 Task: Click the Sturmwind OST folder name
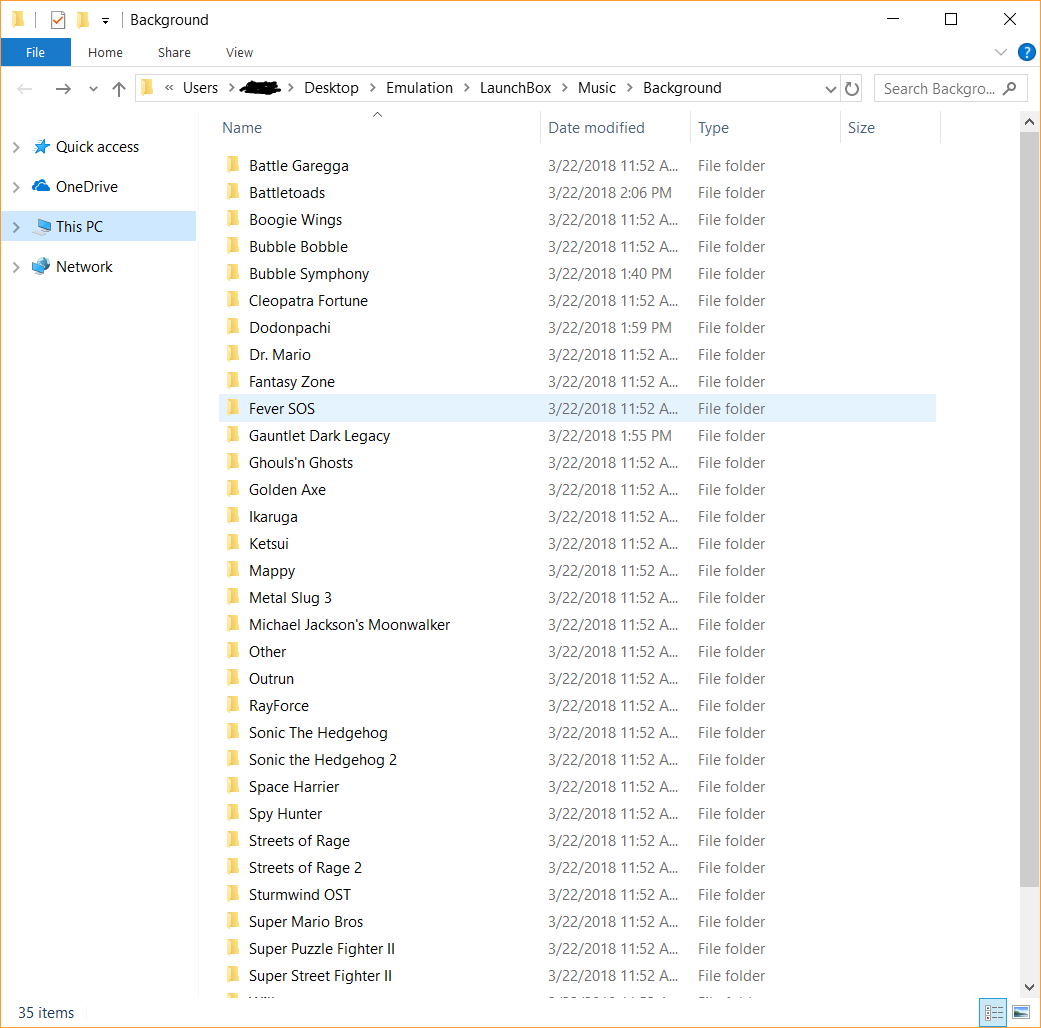(299, 895)
